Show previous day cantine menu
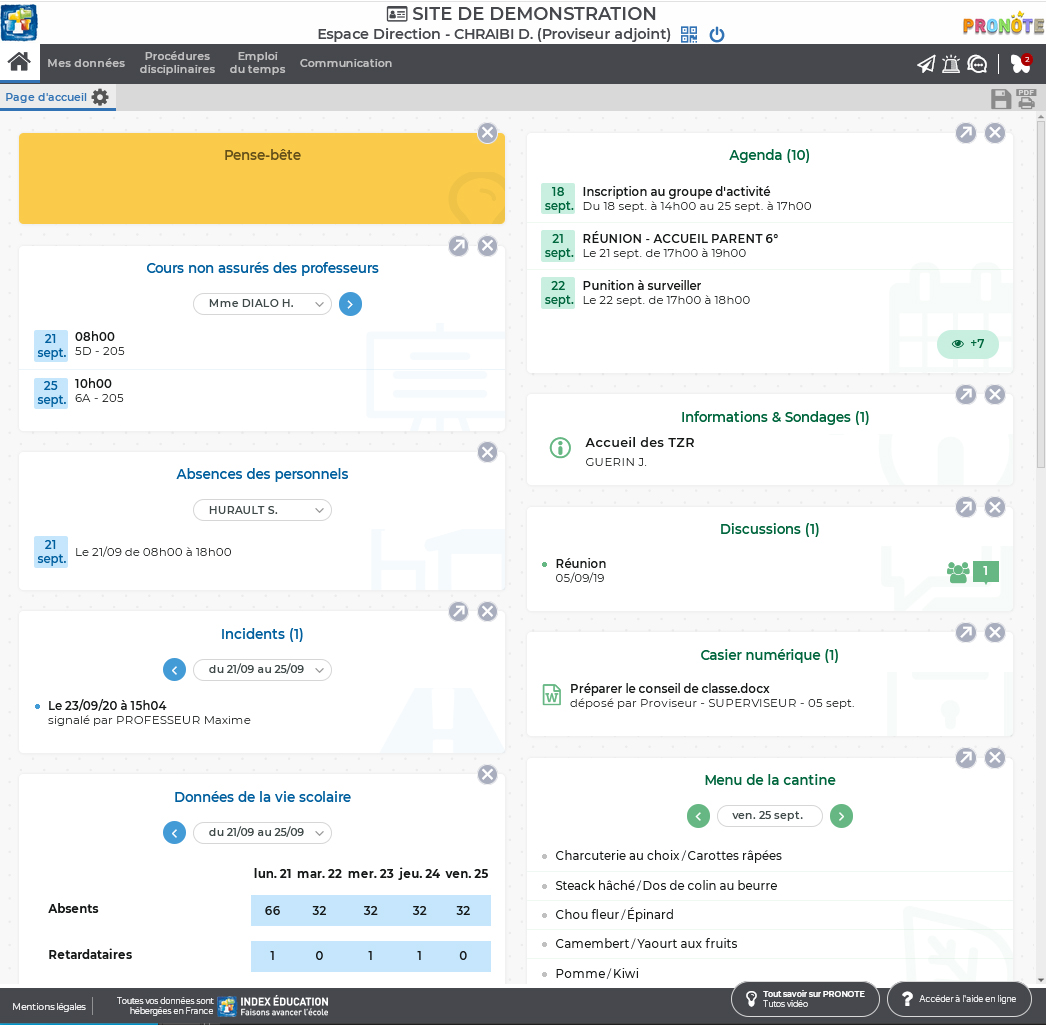The height and width of the screenshot is (1026, 1047). coord(698,816)
